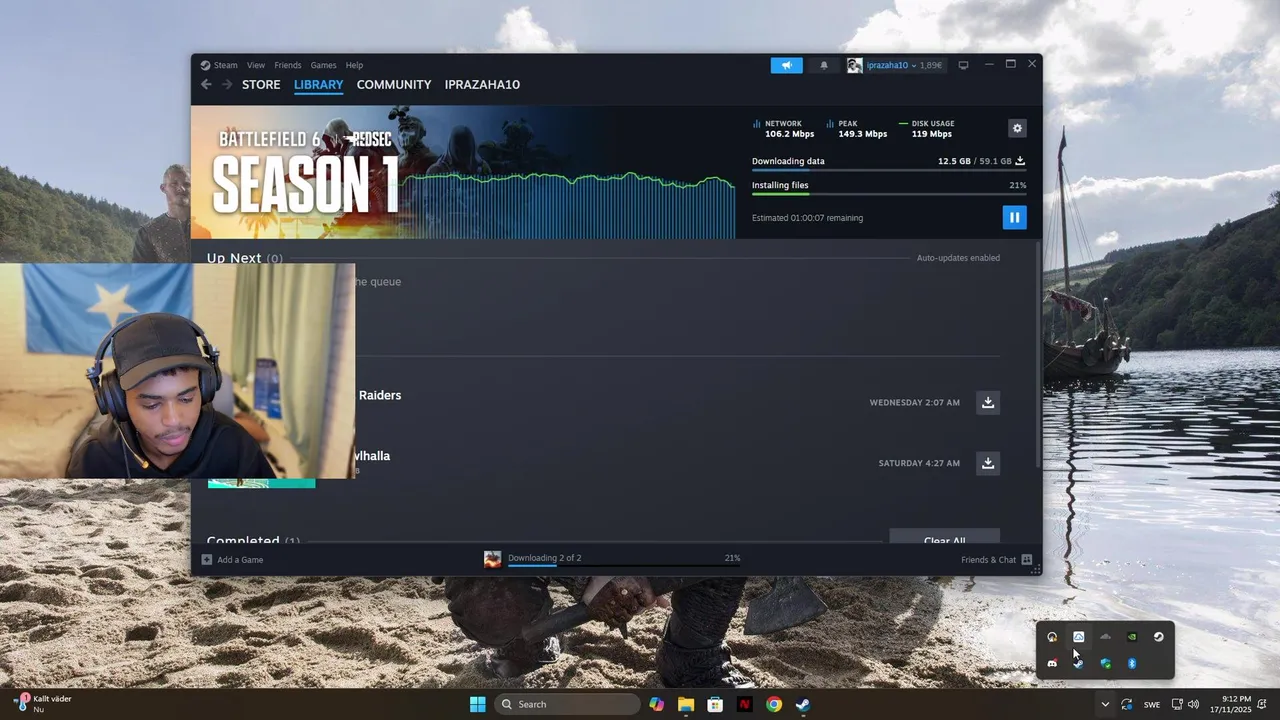Open the Discord icon in tray overflow
The width and height of the screenshot is (1280, 720).
tap(1052, 663)
